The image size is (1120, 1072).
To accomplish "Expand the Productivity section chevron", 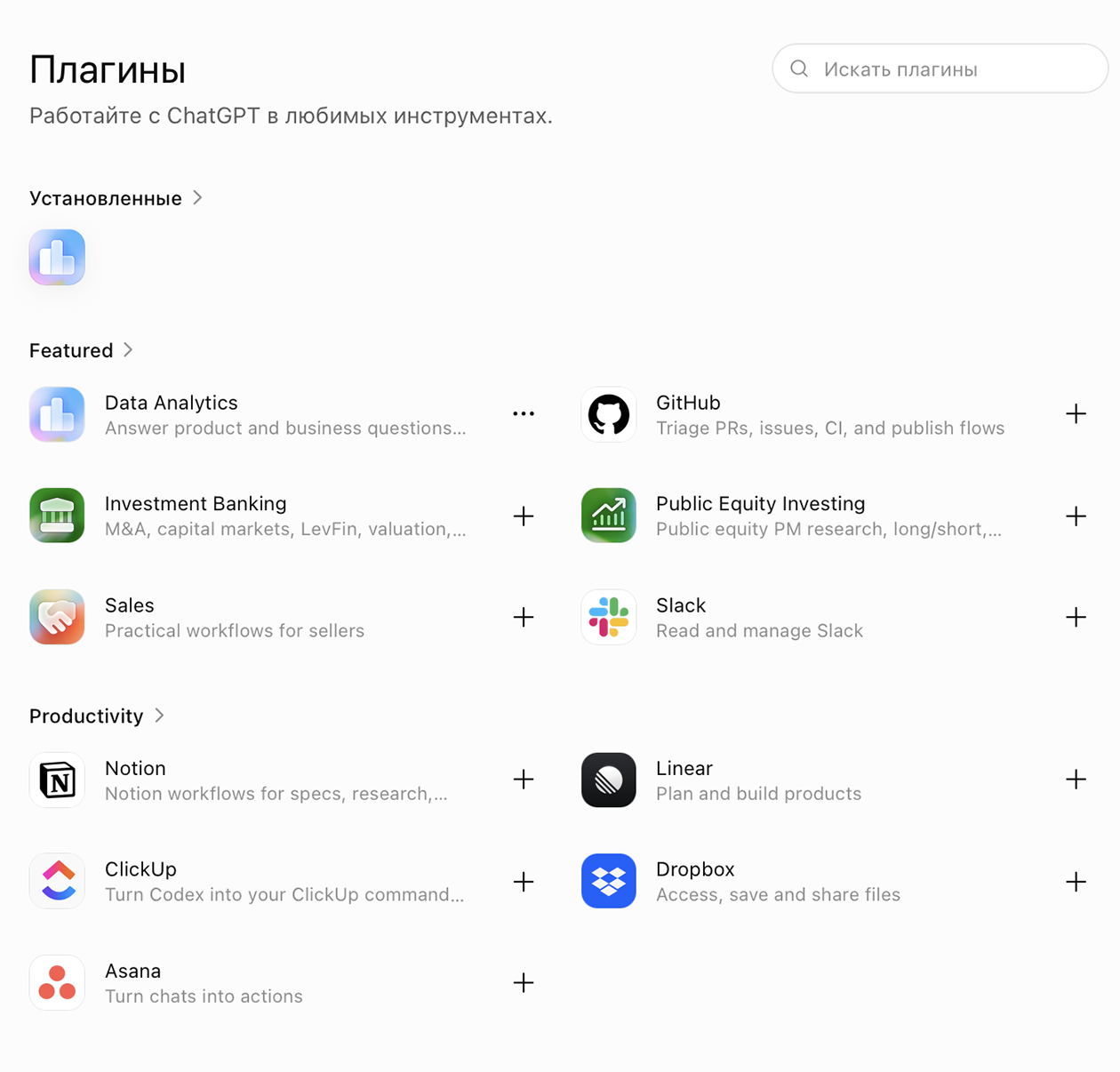I will pos(159,715).
